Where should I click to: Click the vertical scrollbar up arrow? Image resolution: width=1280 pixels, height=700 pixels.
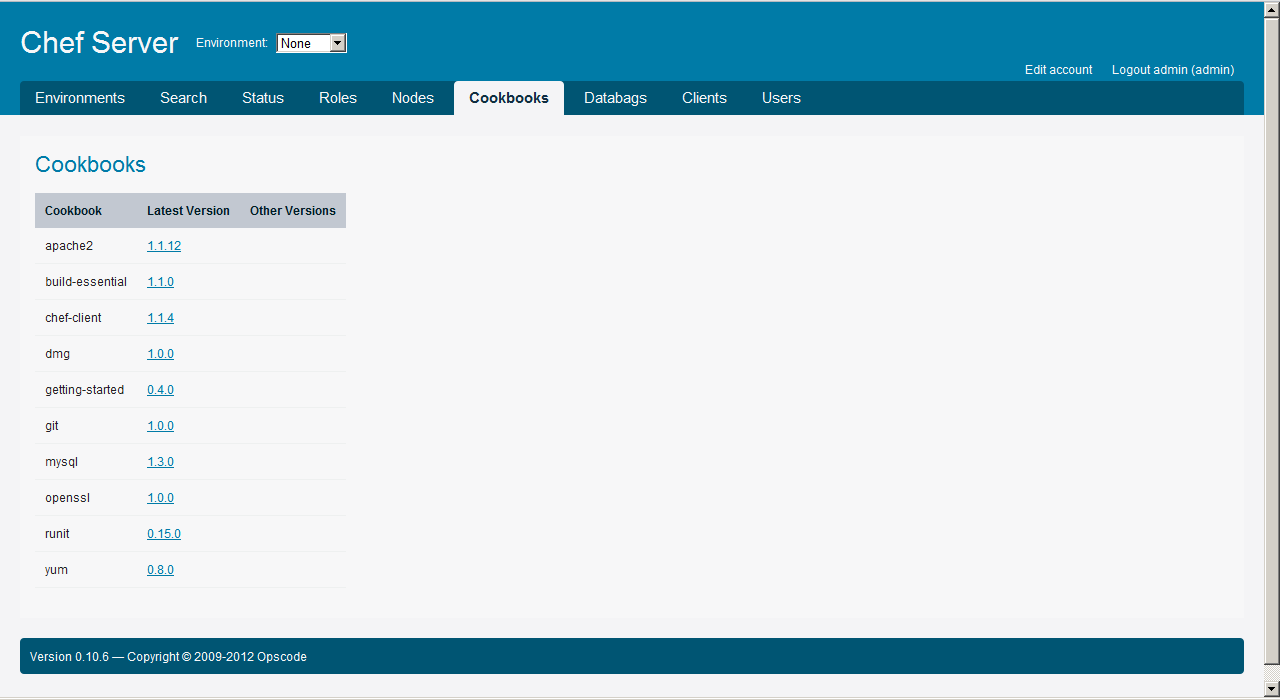[1272, 9]
